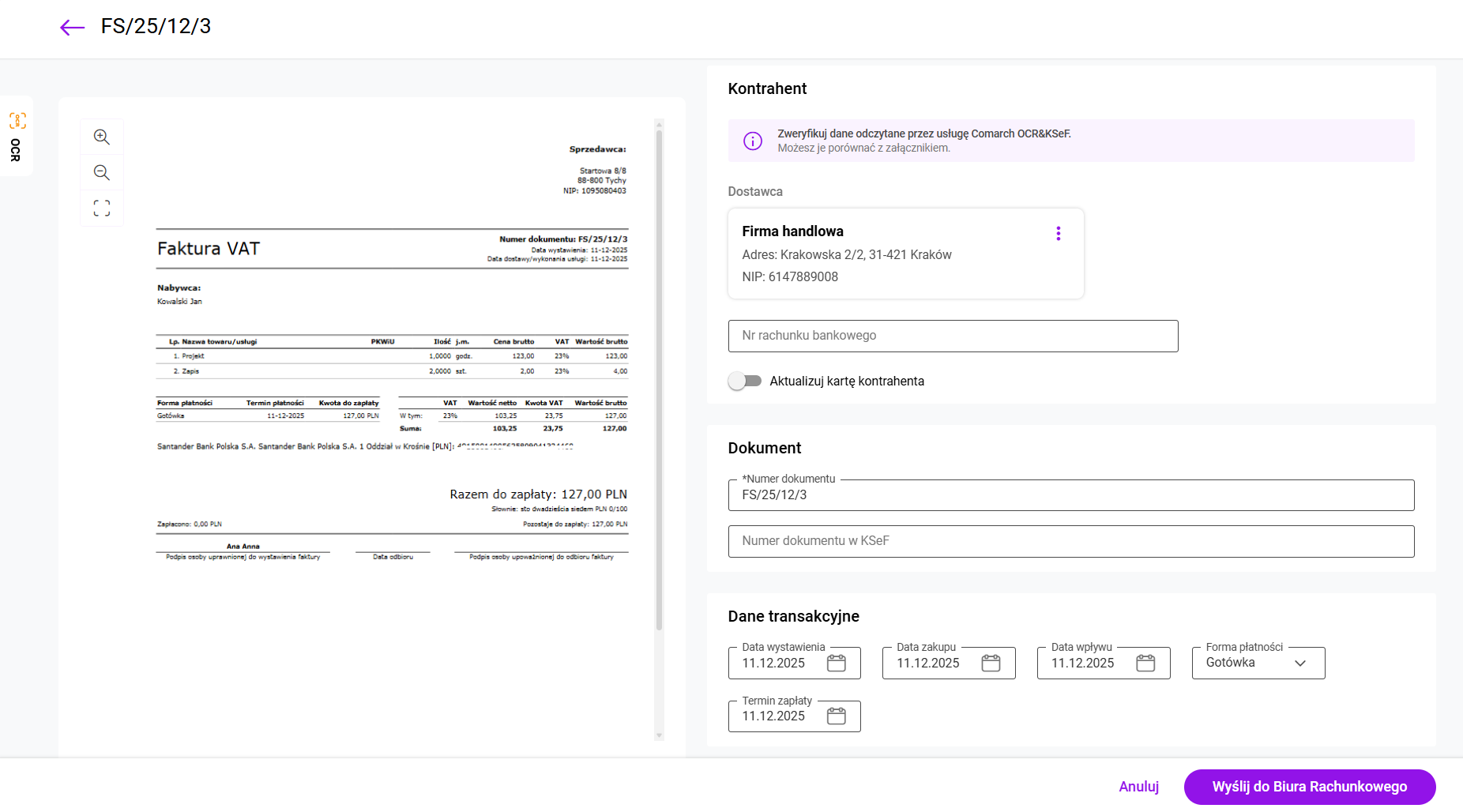Click the back arrow next to FS/25/12/3

point(72,28)
